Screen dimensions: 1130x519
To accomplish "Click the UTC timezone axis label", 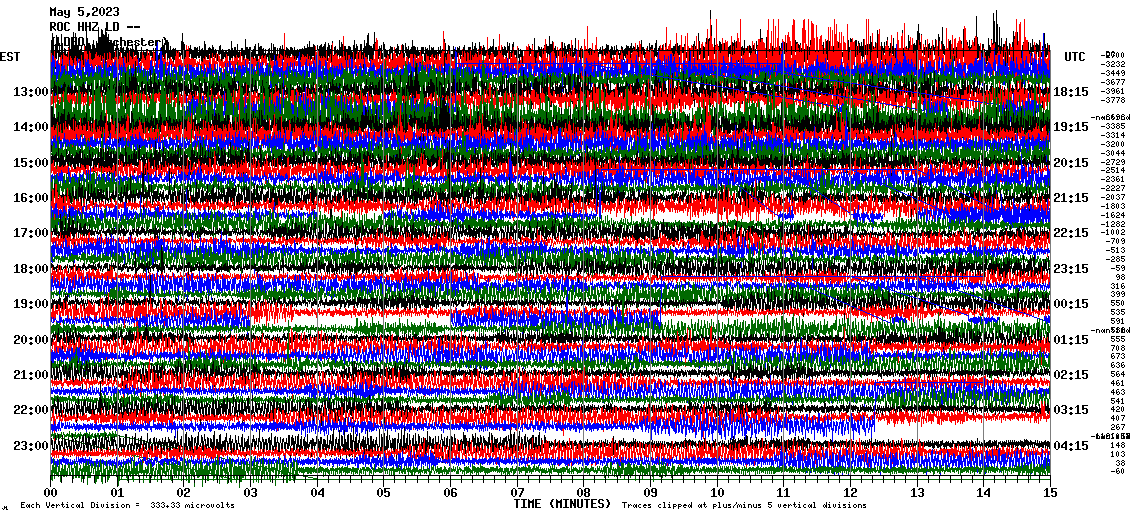I will pyautogui.click(x=1075, y=57).
